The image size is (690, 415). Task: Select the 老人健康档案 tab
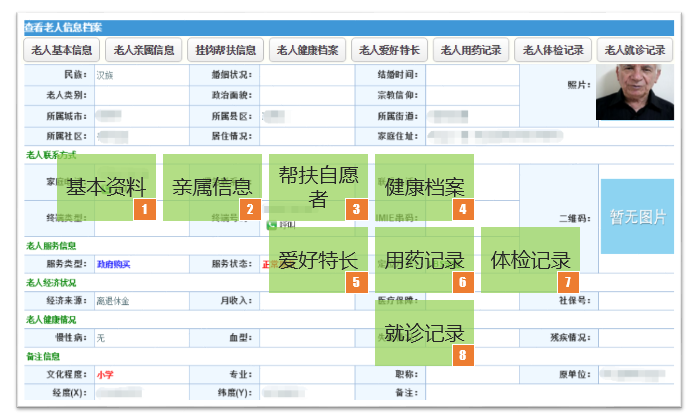307,50
